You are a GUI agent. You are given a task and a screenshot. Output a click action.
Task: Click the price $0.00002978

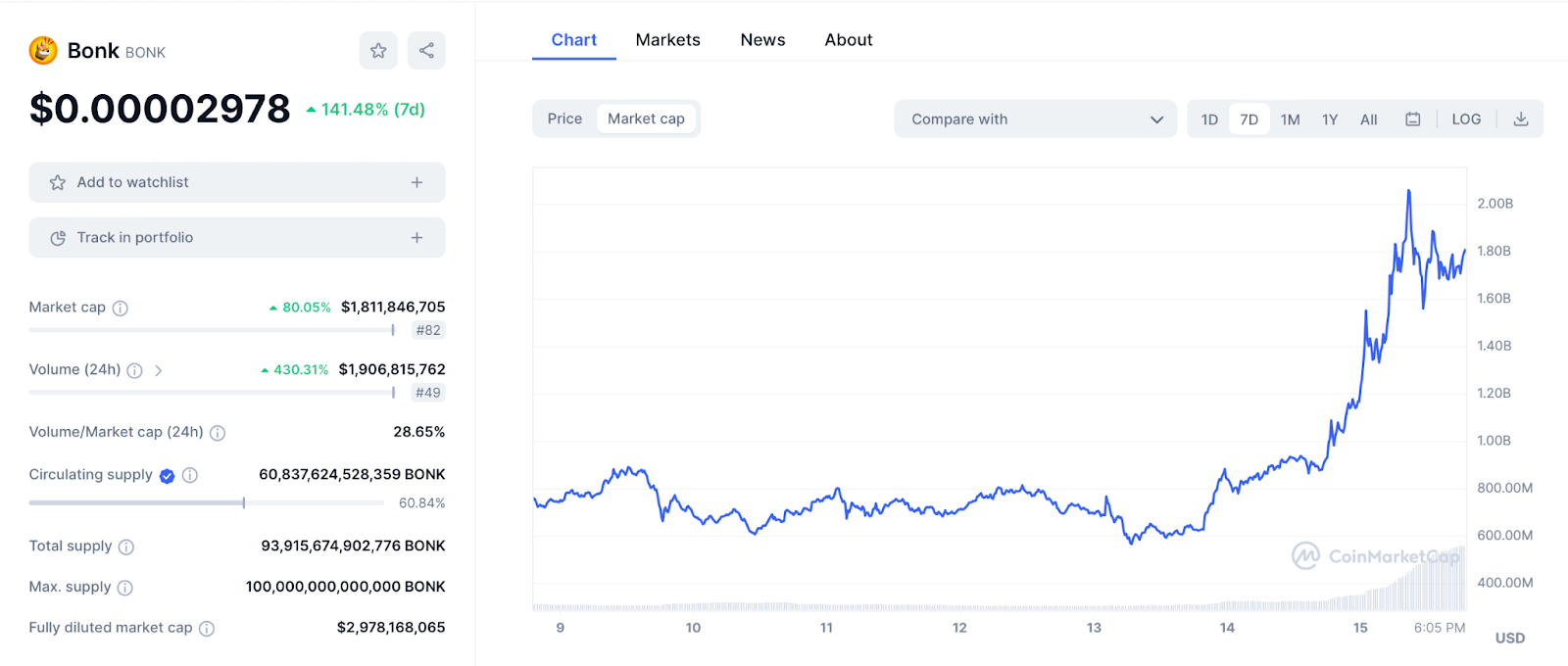(x=160, y=109)
